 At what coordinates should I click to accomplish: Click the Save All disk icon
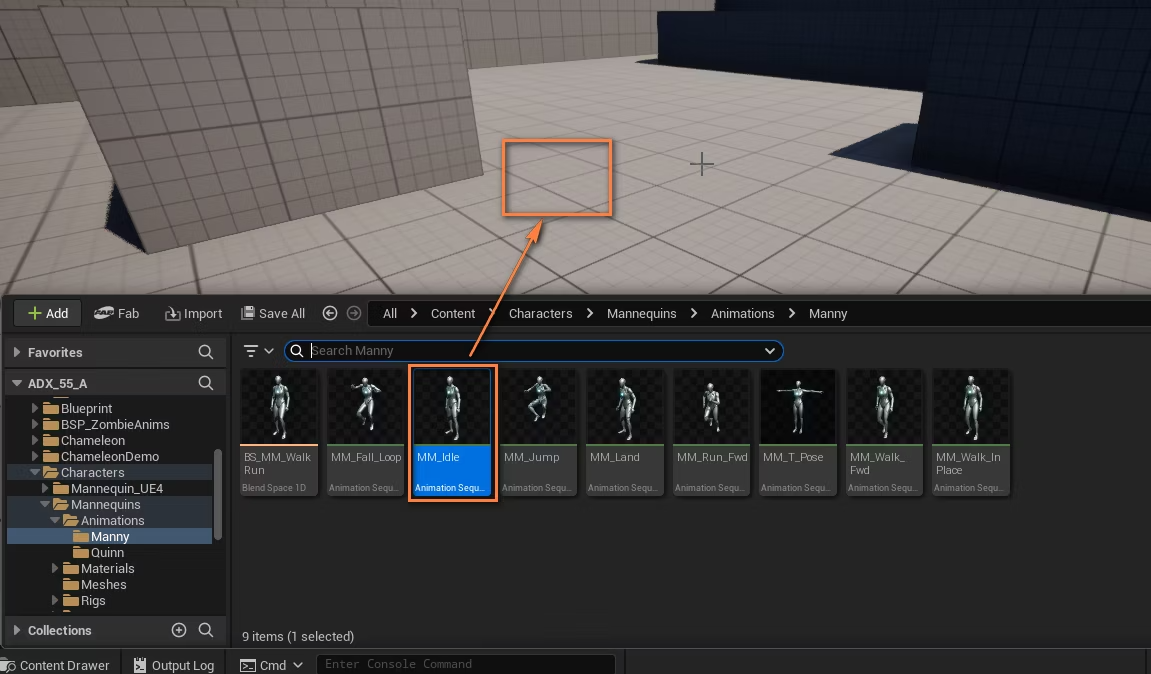(248, 313)
